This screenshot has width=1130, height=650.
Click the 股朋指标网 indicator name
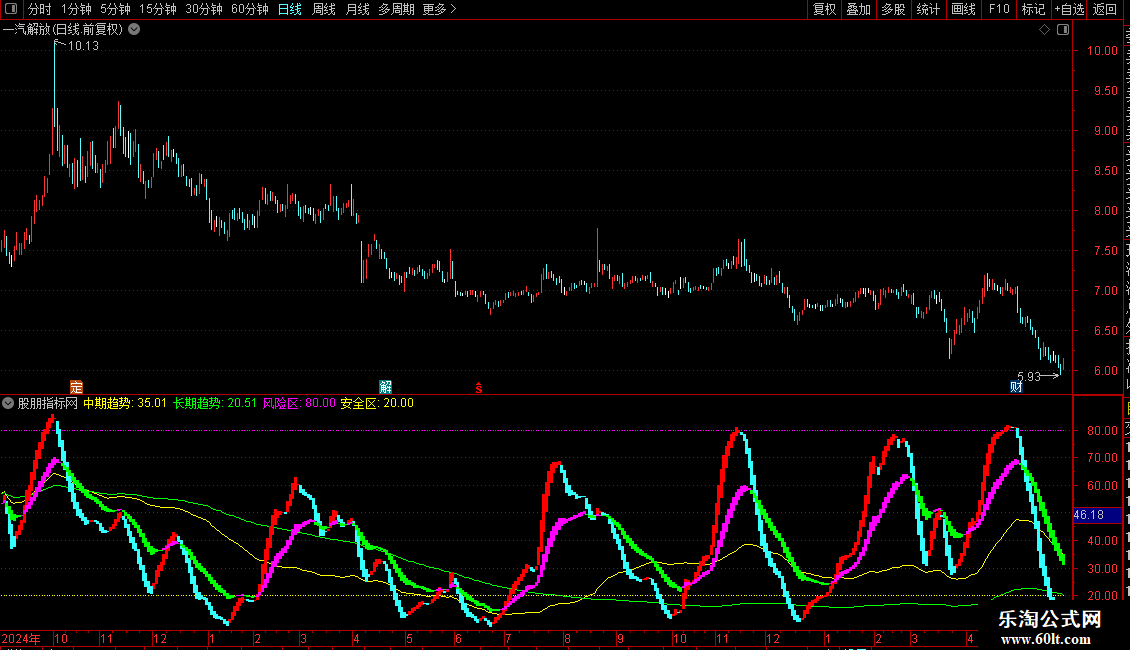coord(48,404)
